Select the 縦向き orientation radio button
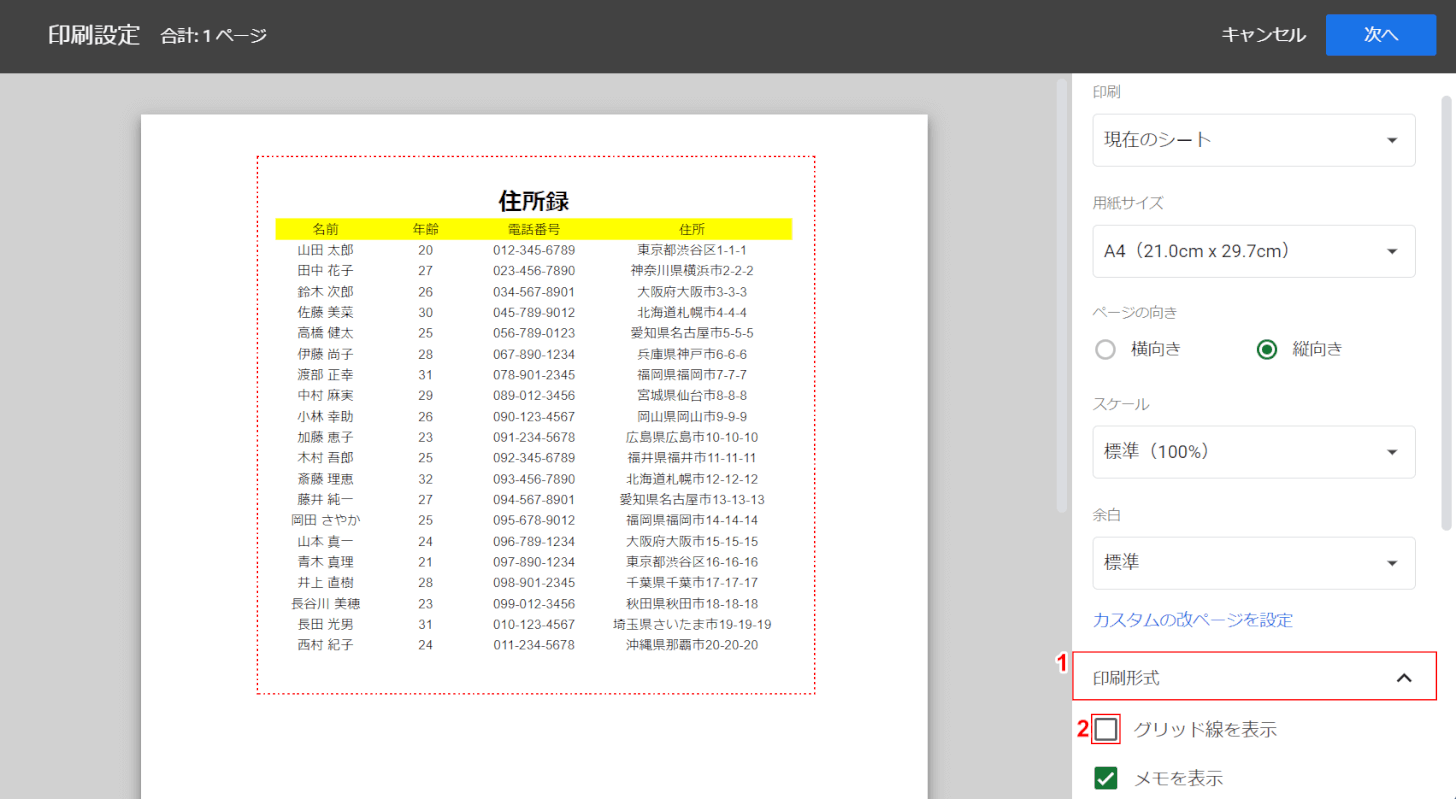Viewport: 1456px width, 799px height. (x=1267, y=349)
